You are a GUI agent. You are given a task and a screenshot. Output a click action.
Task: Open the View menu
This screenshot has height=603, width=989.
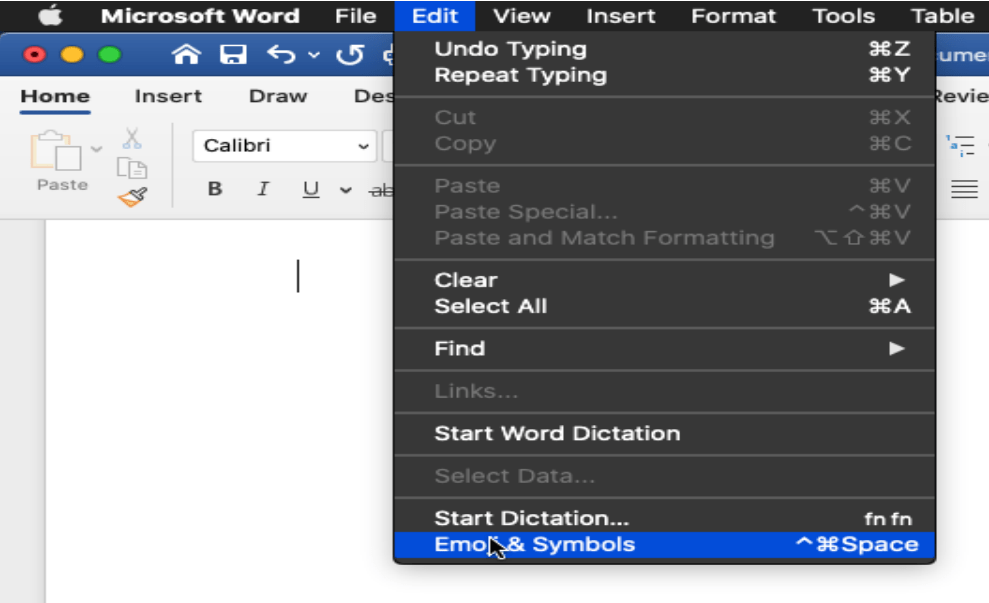point(522,15)
